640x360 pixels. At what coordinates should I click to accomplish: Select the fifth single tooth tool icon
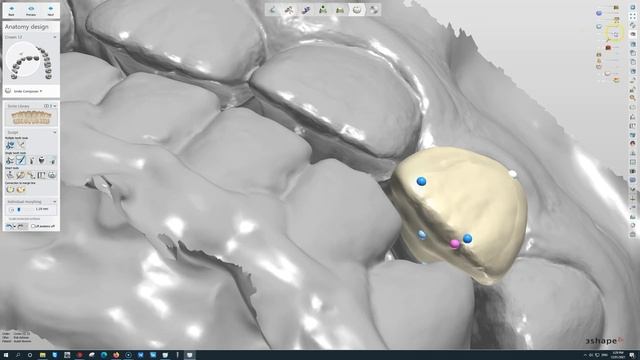pos(52,160)
